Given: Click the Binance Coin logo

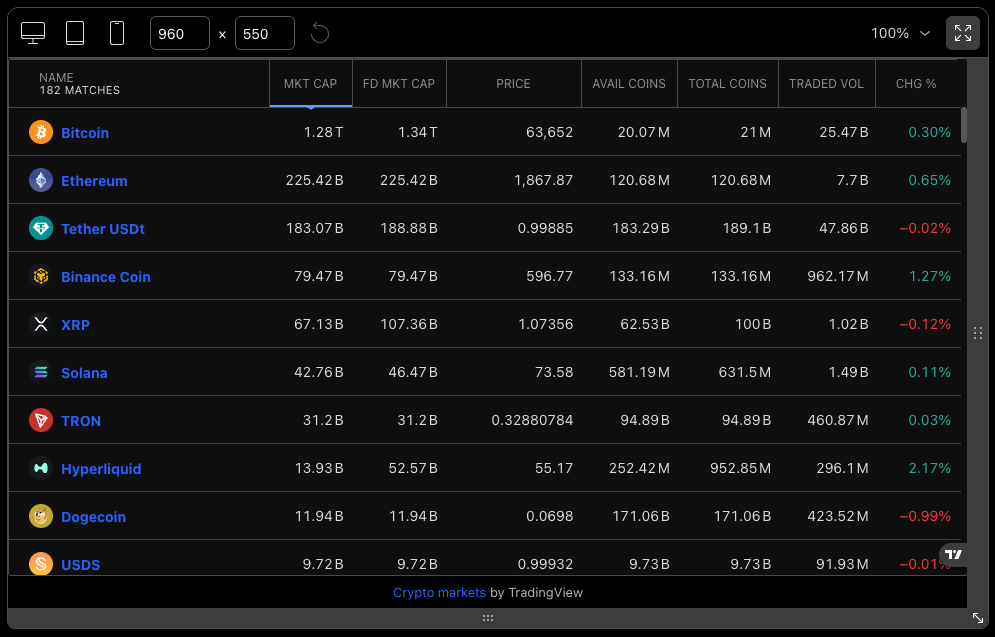Looking at the screenshot, I should 41,276.
